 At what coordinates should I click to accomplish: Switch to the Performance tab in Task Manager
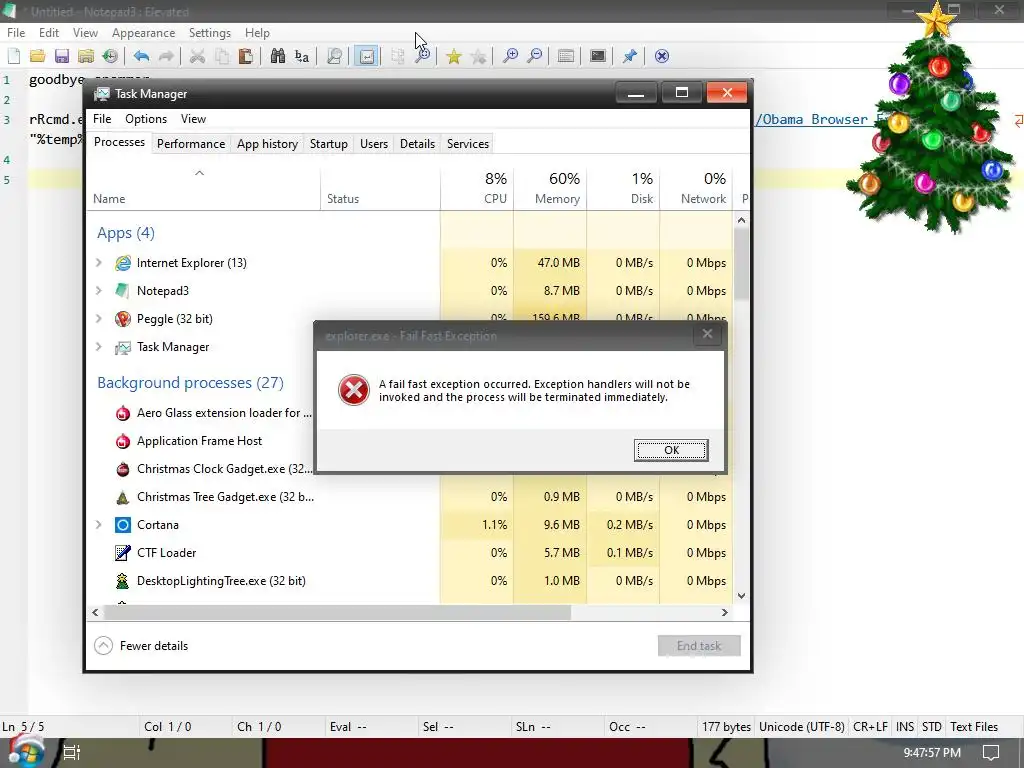click(191, 144)
